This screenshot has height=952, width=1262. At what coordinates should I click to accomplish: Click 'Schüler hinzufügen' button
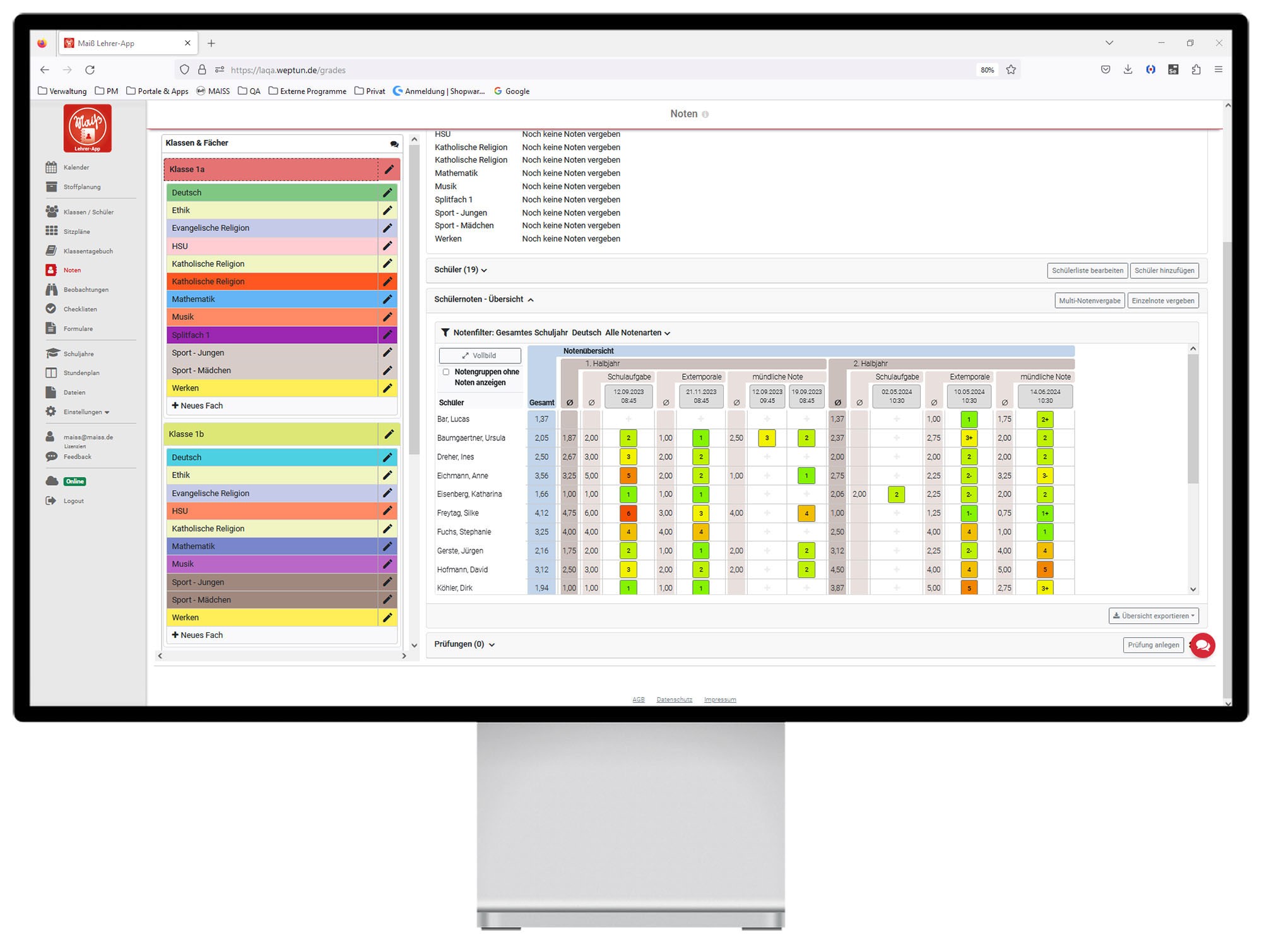[1167, 270]
